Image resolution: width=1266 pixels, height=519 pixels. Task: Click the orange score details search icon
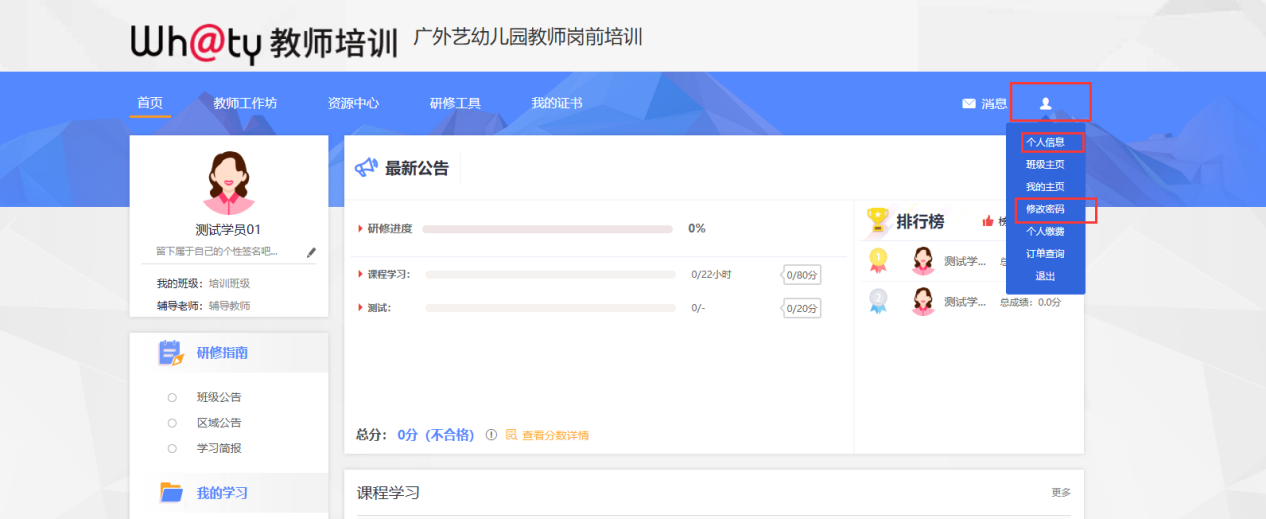point(511,435)
